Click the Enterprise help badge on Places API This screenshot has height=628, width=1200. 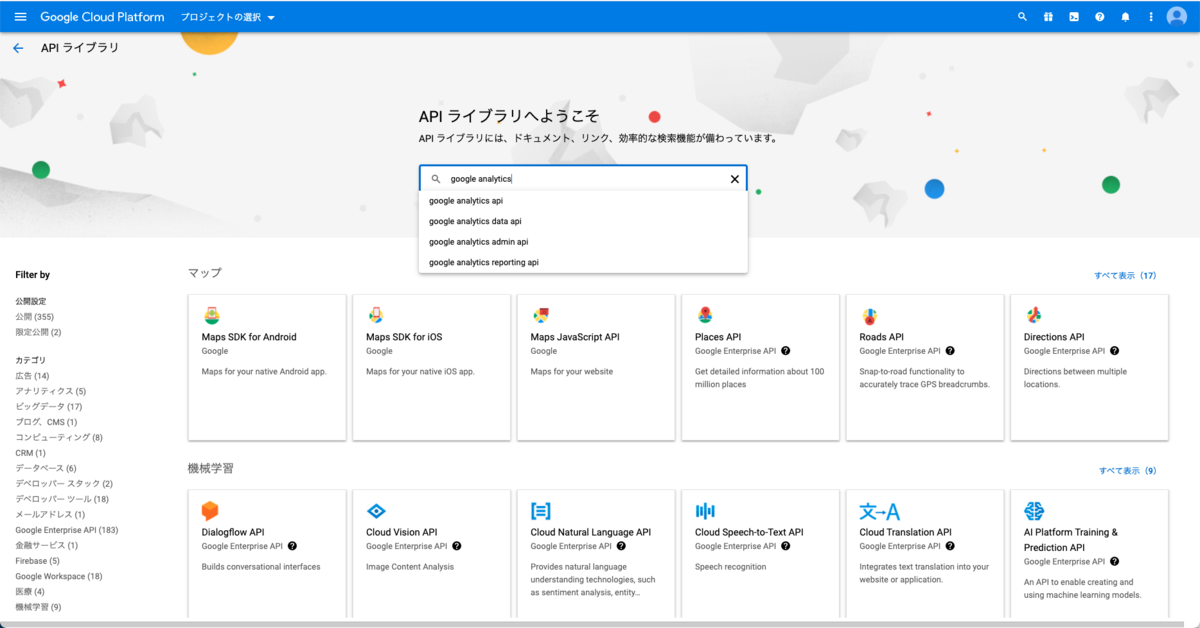pos(786,351)
